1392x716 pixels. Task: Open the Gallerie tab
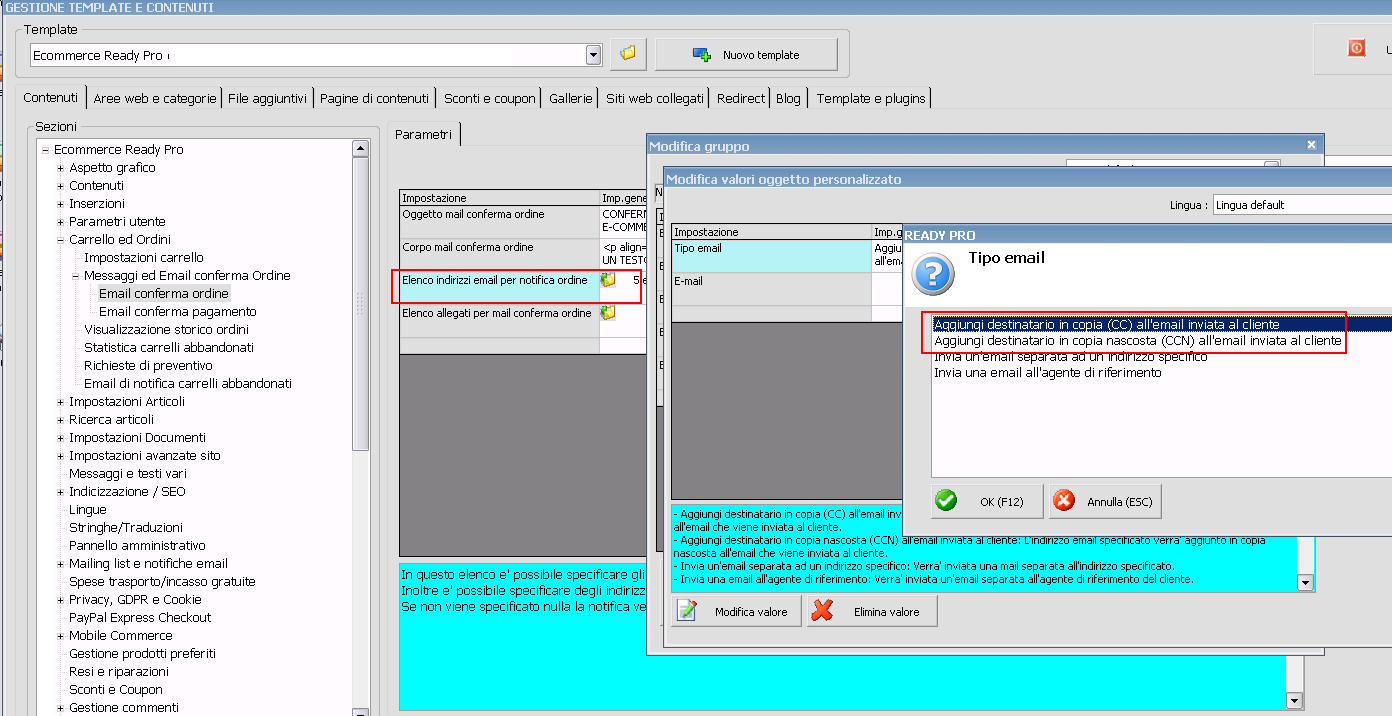click(571, 98)
